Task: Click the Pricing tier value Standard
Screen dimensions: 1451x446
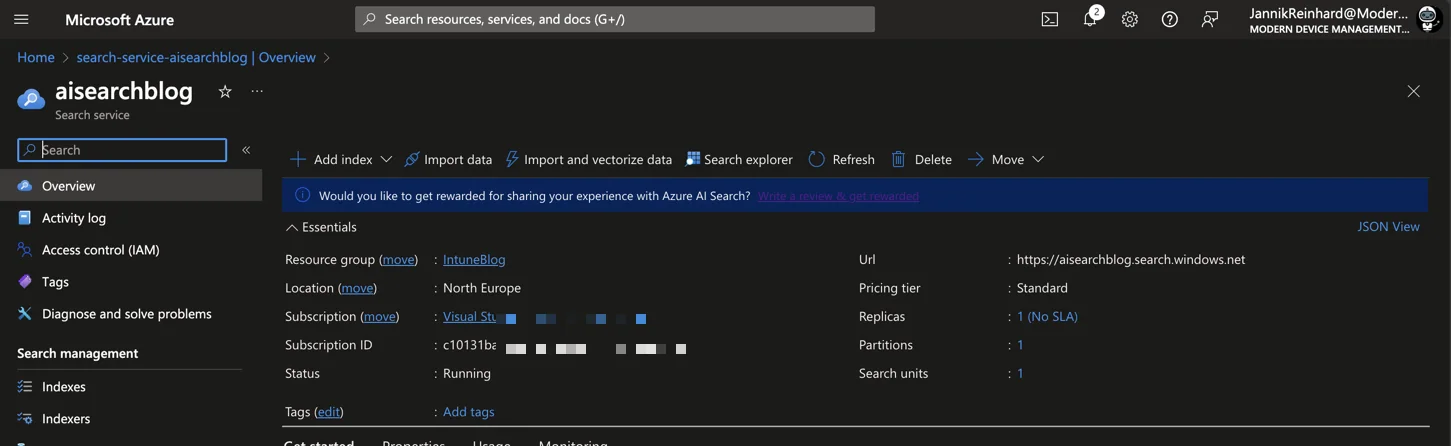Action: [x=1042, y=288]
